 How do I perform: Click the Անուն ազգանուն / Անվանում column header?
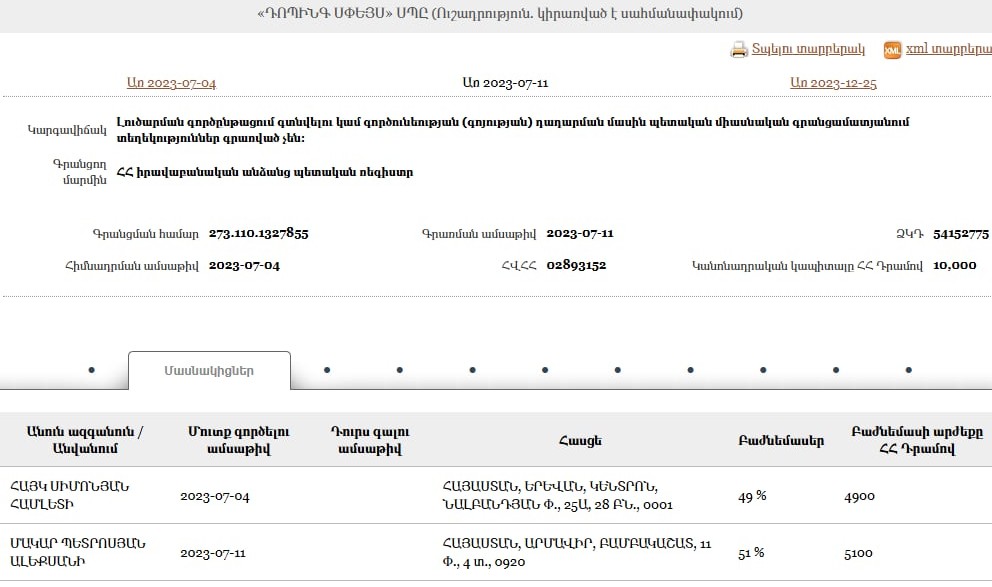pos(85,440)
